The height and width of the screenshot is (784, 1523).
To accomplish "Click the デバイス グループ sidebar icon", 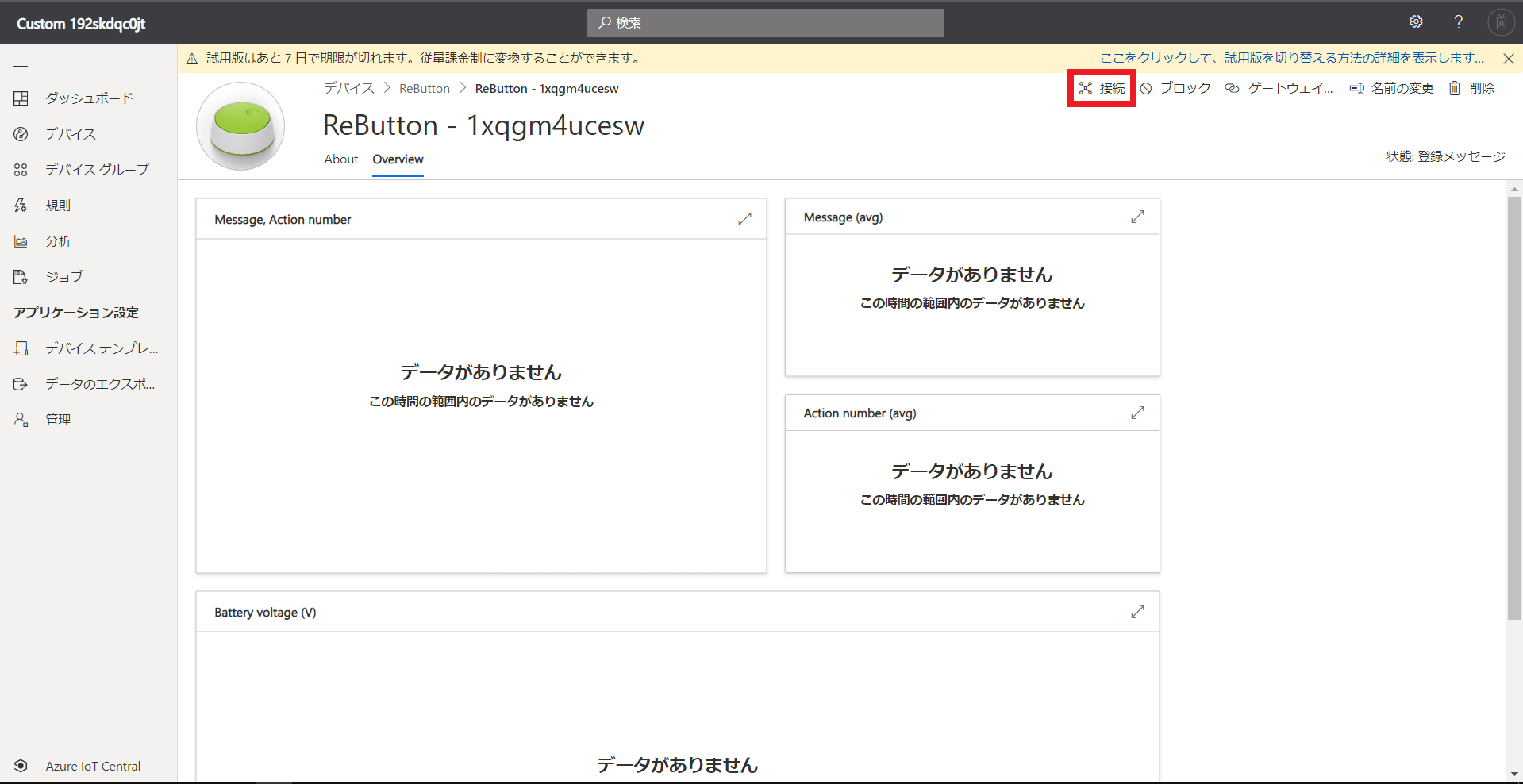I will click(21, 170).
